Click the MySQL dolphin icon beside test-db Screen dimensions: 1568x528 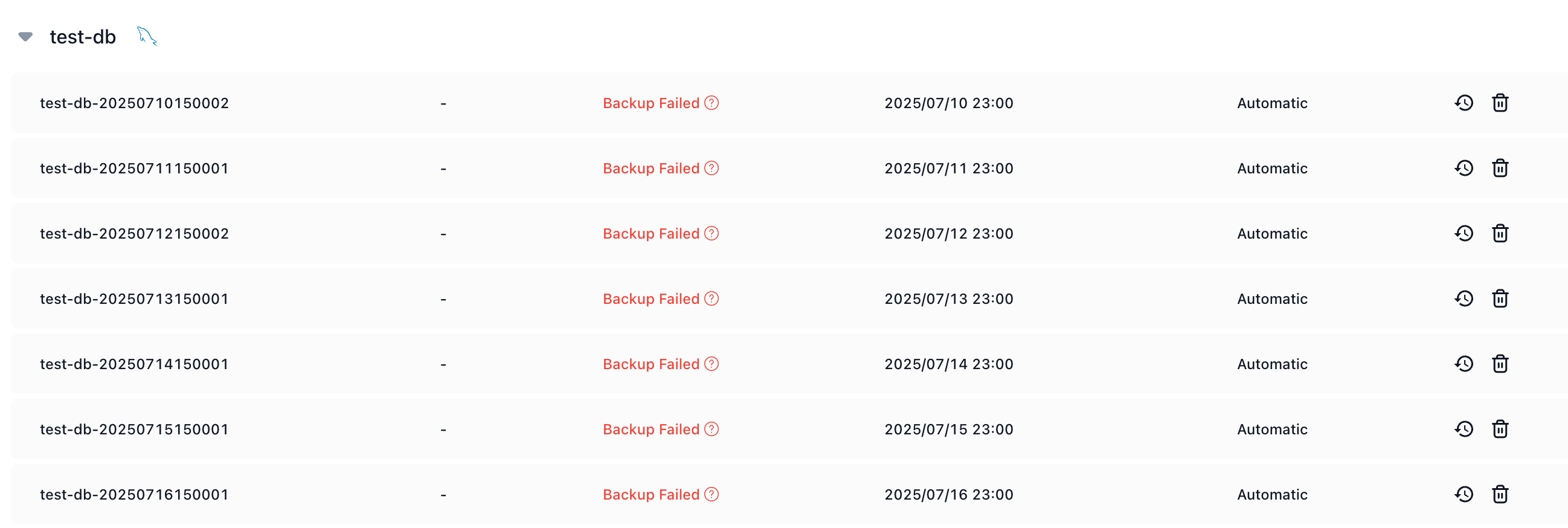click(147, 36)
